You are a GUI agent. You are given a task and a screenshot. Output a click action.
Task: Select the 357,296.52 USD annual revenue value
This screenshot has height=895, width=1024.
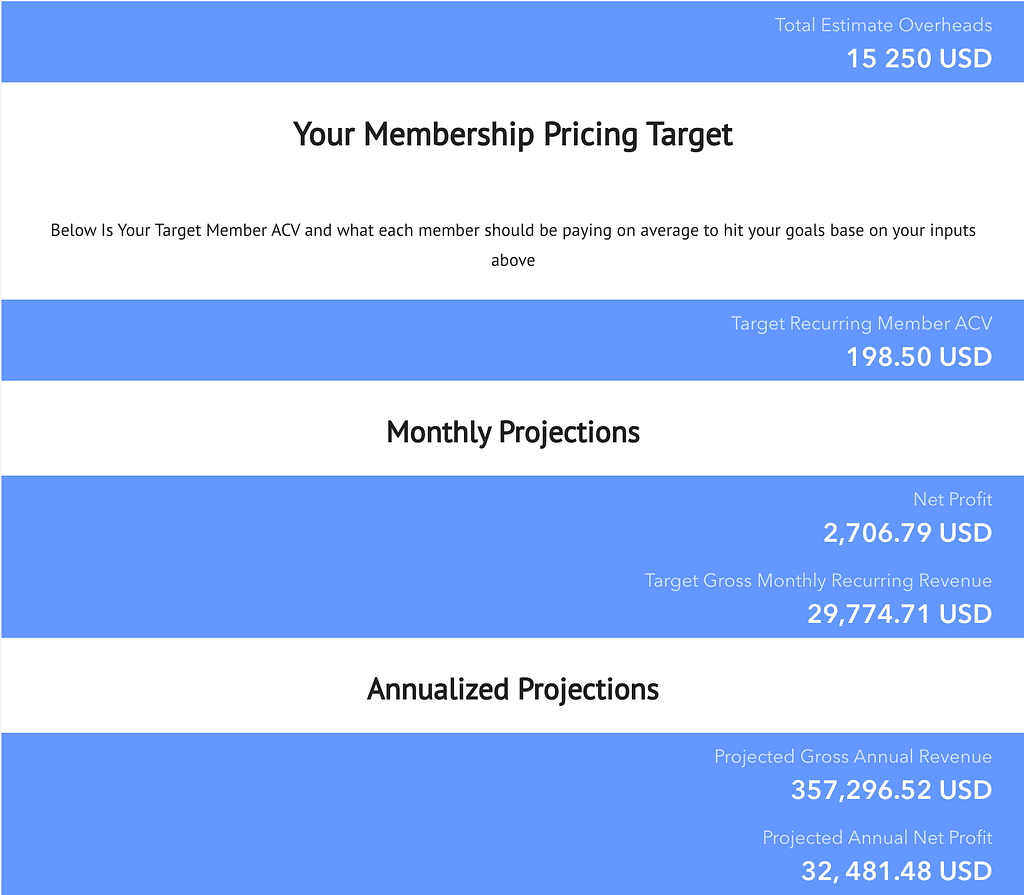point(891,790)
